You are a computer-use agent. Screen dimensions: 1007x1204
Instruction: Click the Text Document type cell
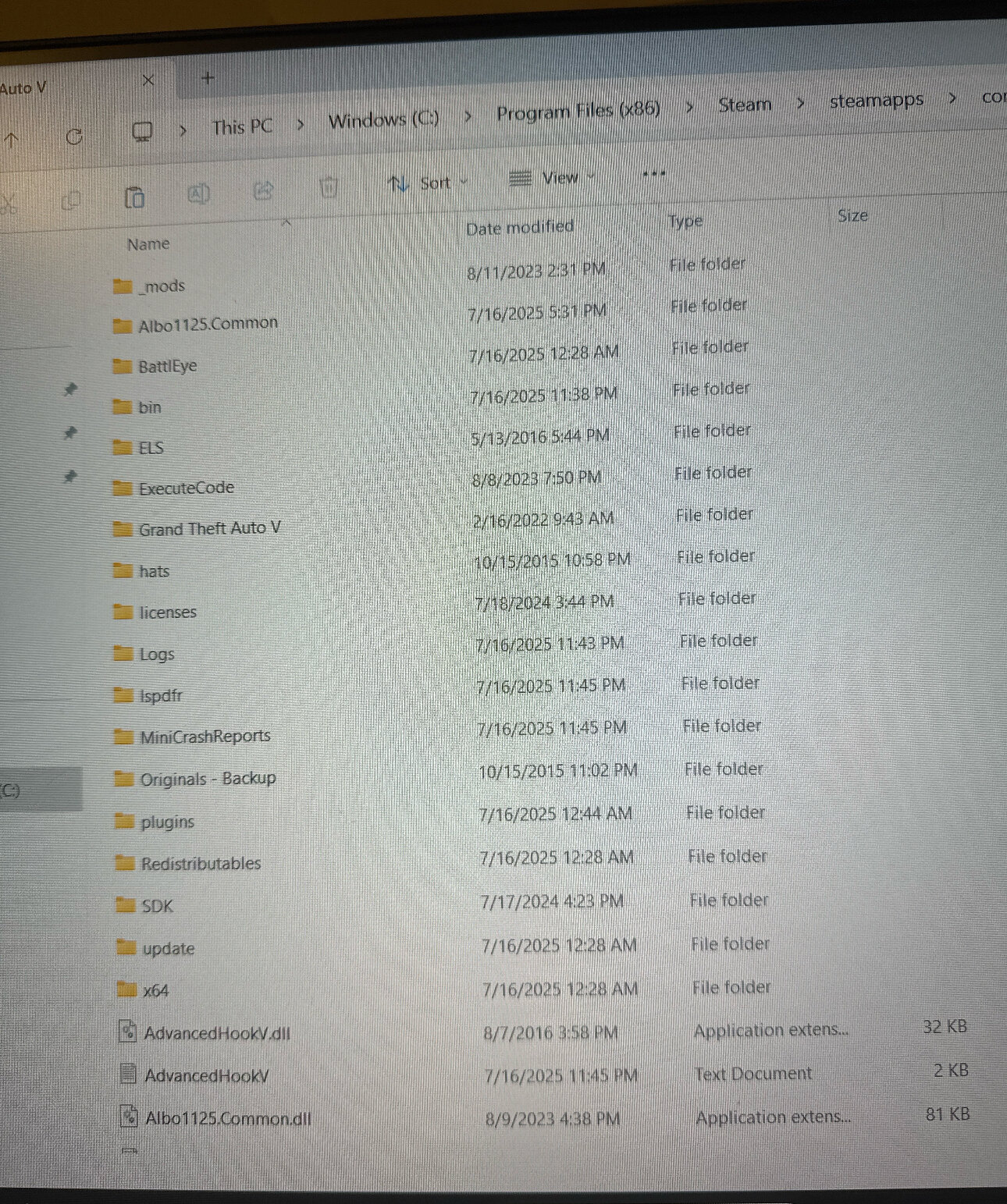pos(753,1074)
